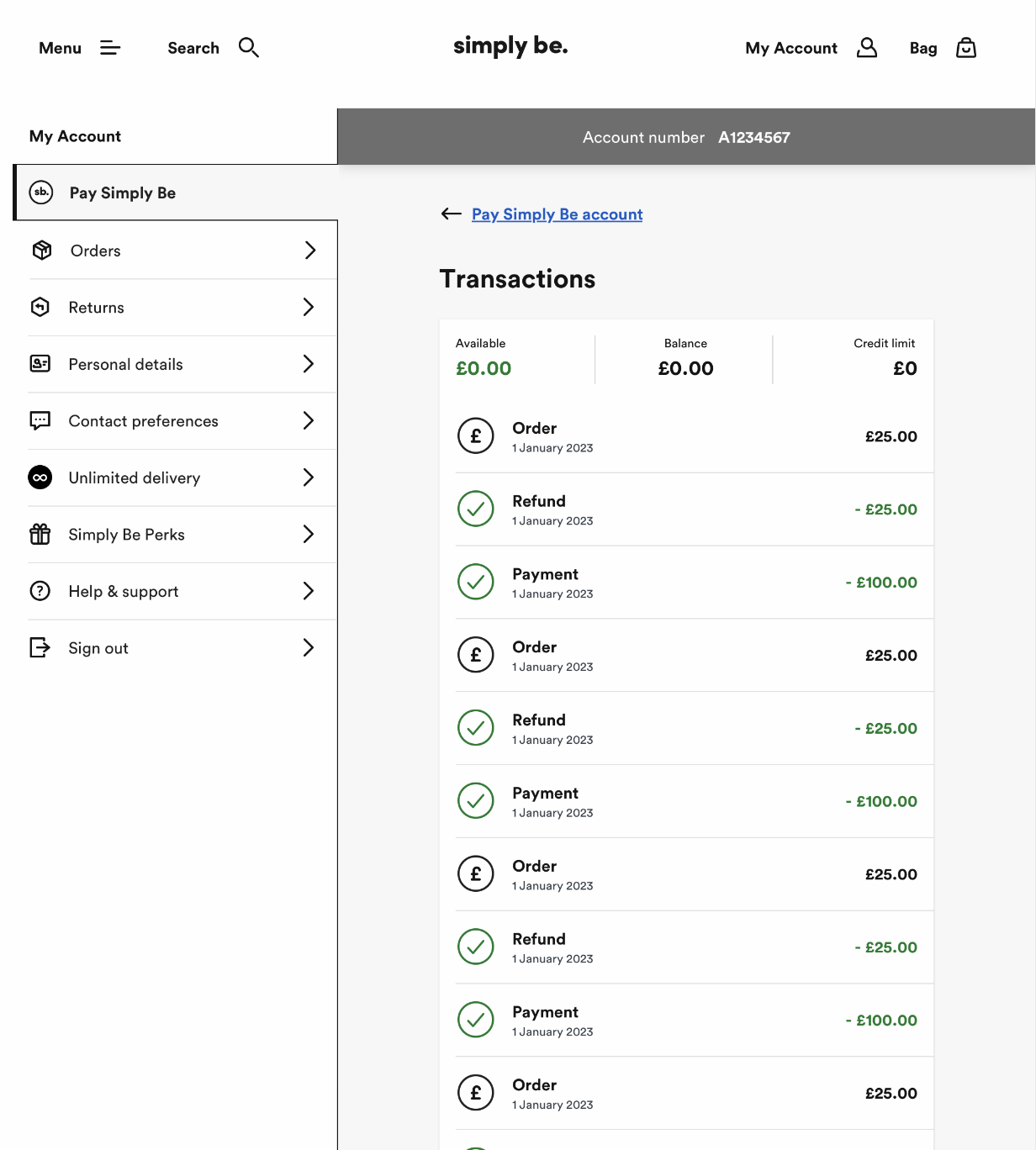The image size is (1036, 1150).
Task: Select Pay Simply Be in sidebar
Action: tap(176, 193)
